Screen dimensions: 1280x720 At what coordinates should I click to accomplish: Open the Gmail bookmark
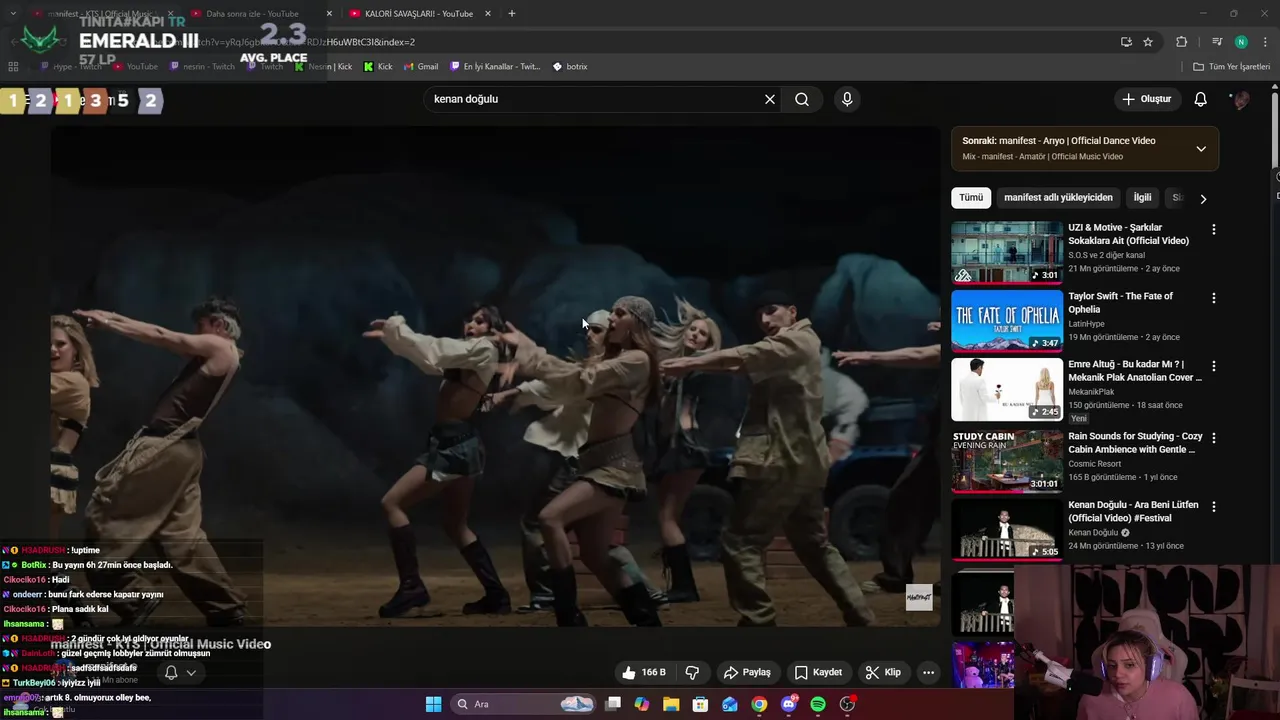pyautogui.click(x=421, y=67)
